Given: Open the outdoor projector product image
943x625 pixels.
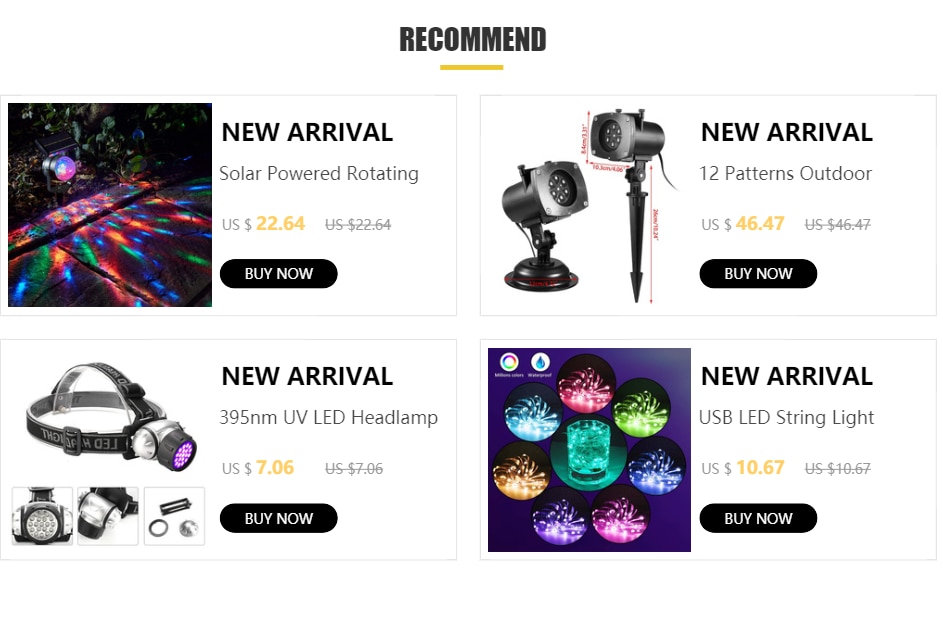Looking at the screenshot, I should (589, 205).
